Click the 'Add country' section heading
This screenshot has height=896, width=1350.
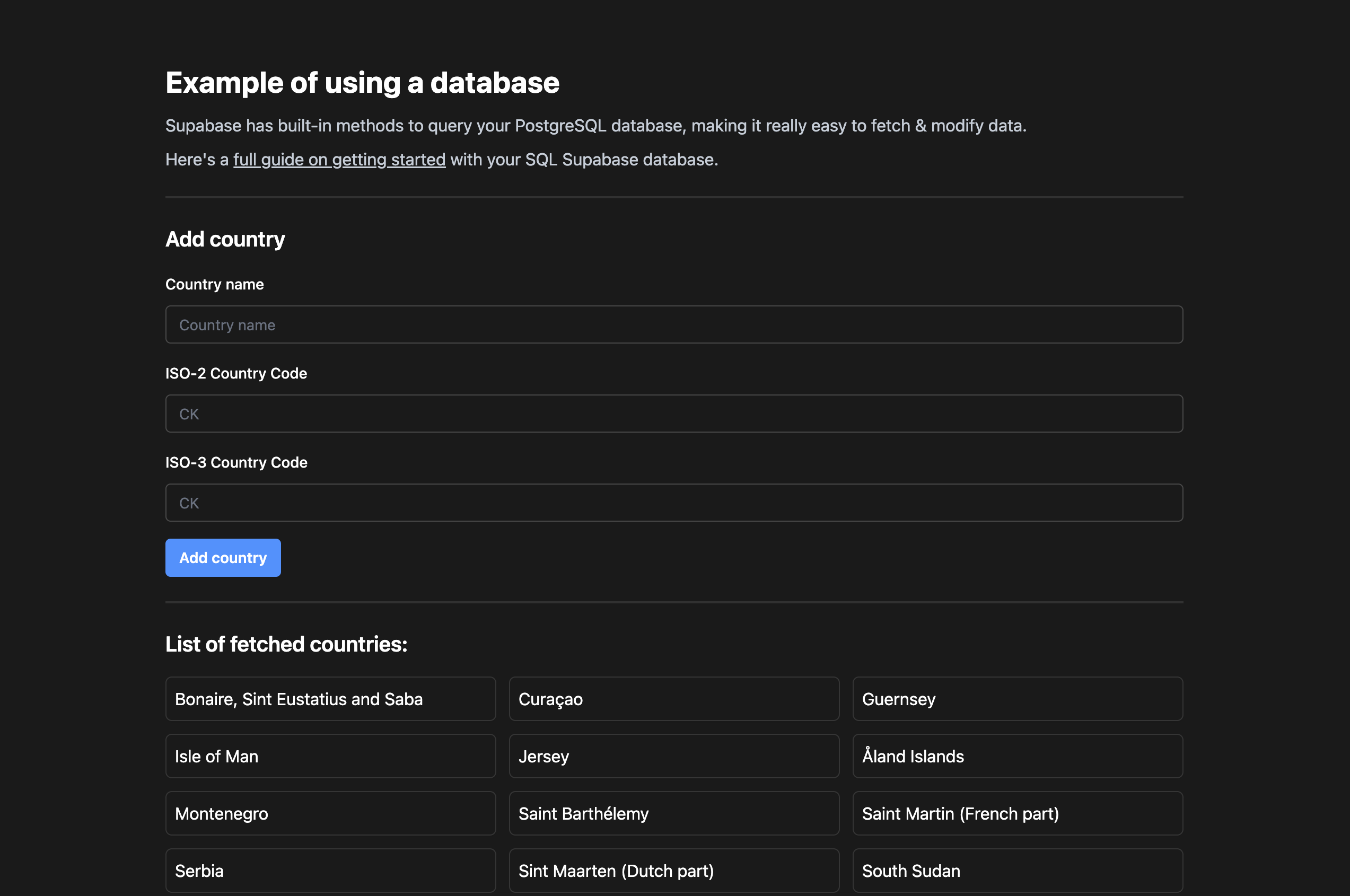[225, 240]
